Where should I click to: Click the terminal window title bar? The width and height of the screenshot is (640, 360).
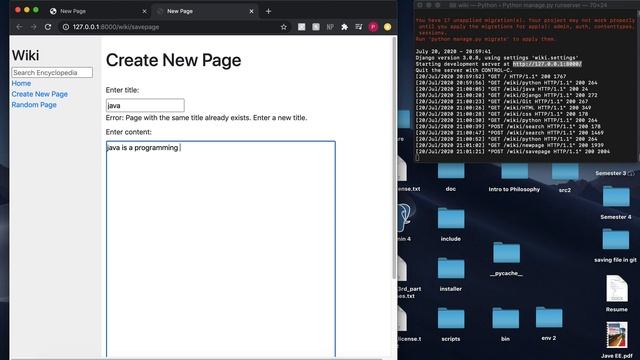527,5
